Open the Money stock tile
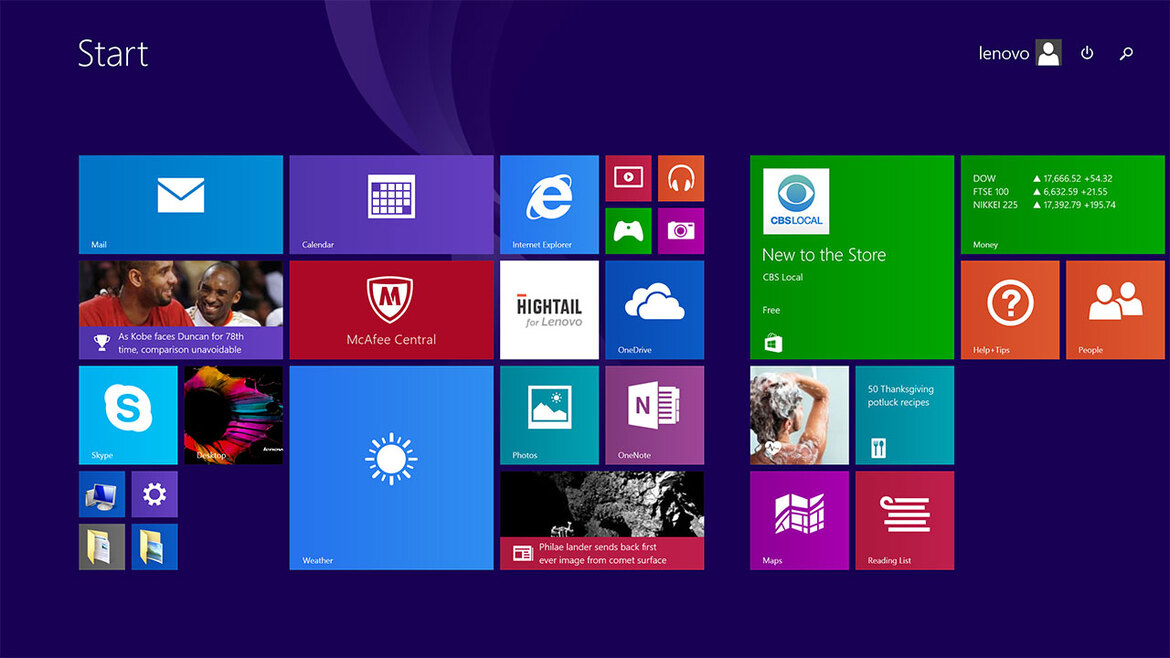 pos(1062,204)
